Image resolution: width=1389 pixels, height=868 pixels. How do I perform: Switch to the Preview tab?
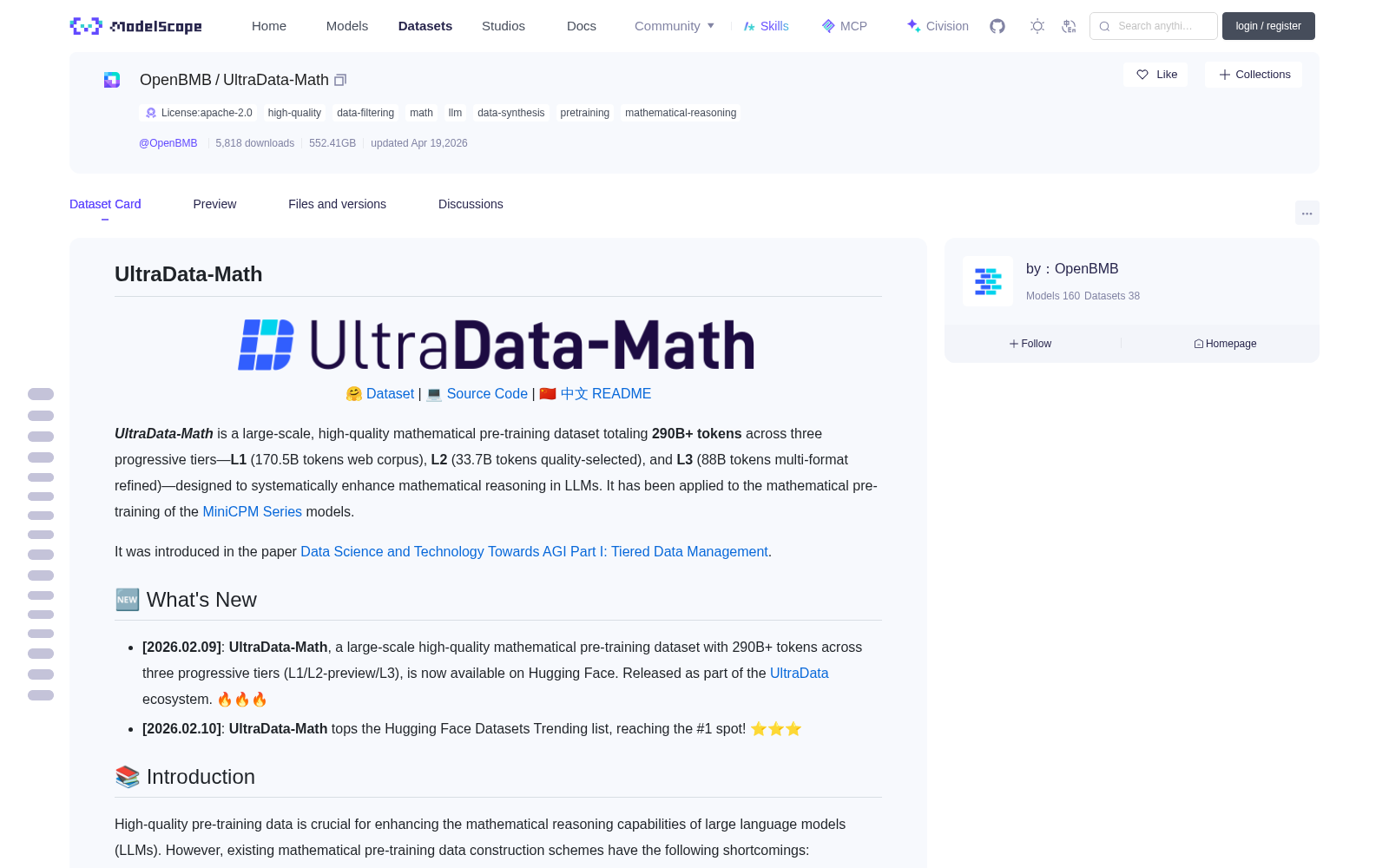pyautogui.click(x=214, y=204)
